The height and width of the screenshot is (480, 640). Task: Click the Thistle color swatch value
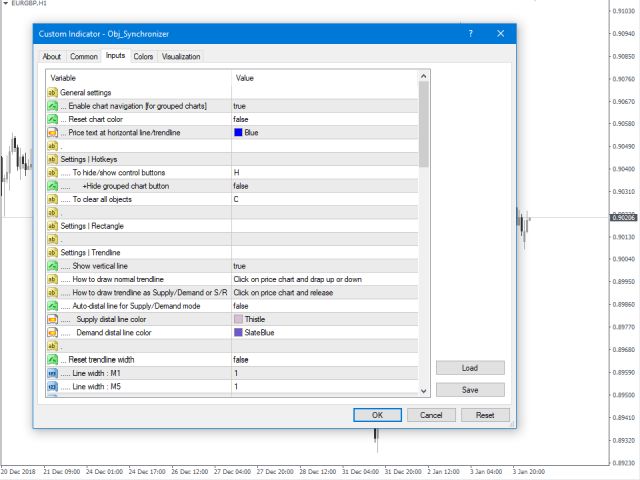(238, 319)
